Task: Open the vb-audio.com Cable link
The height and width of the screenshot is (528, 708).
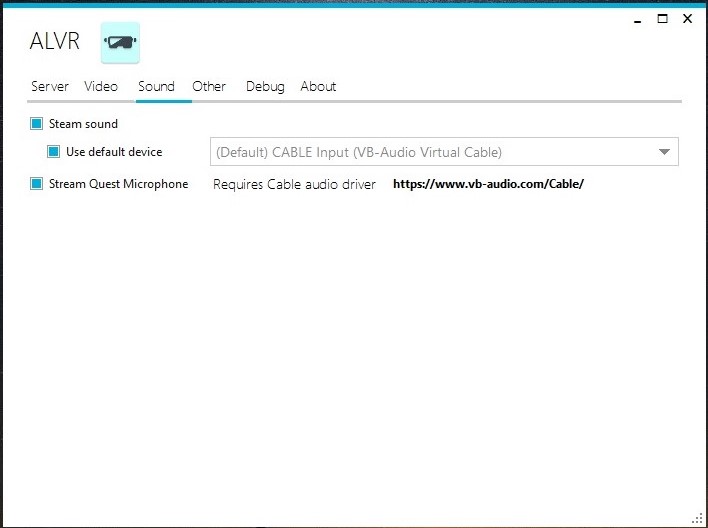Action: pos(488,184)
